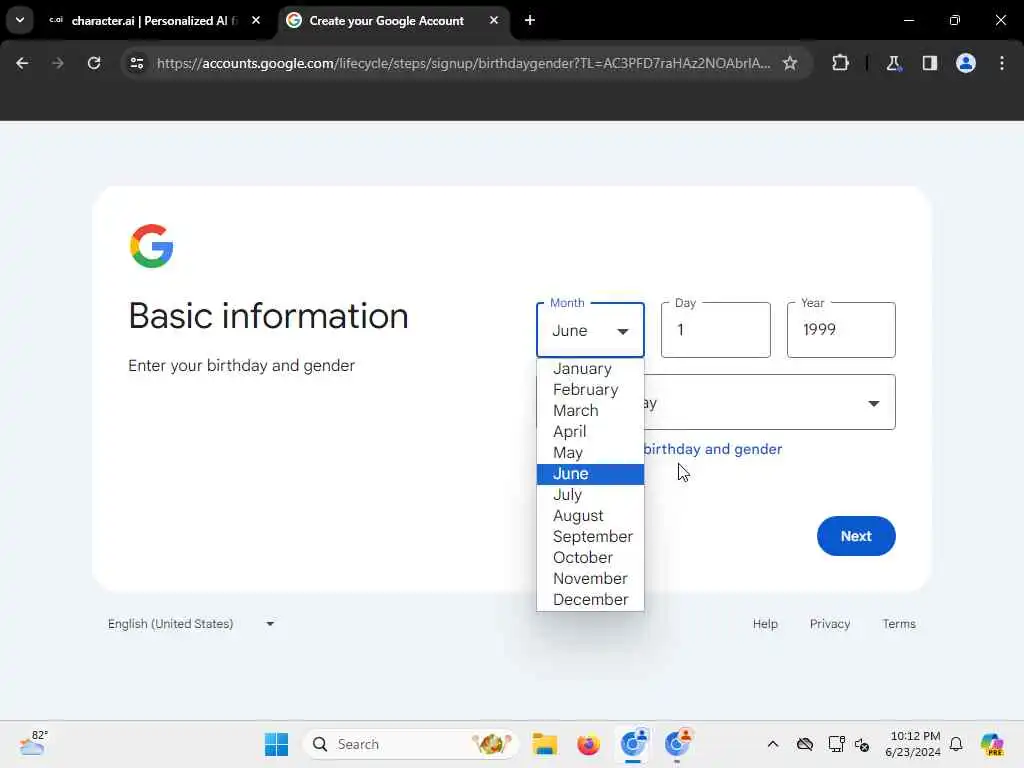
Task: Click the Day input field
Action: (715, 330)
